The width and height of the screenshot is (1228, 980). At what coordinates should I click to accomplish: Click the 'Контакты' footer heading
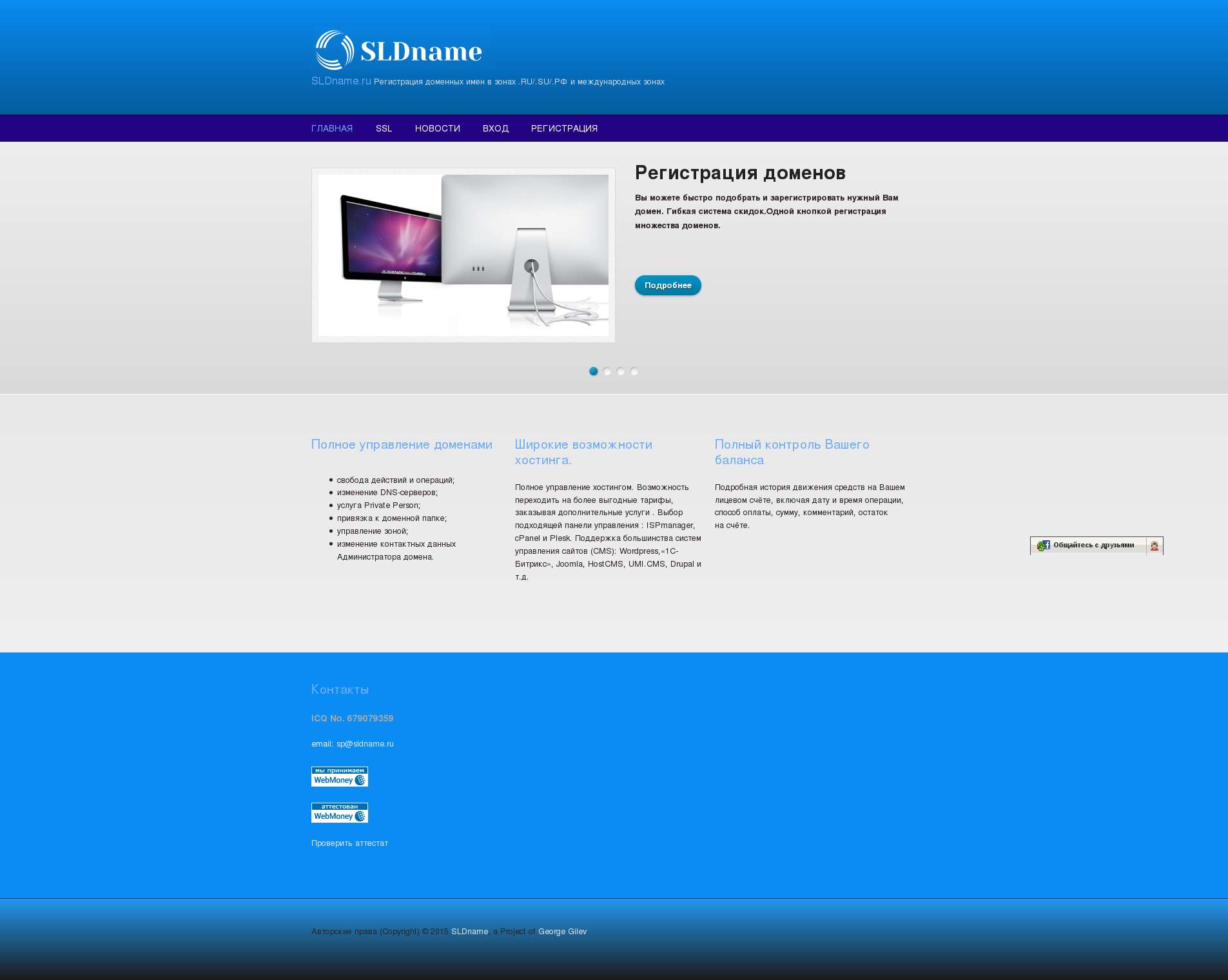340,689
